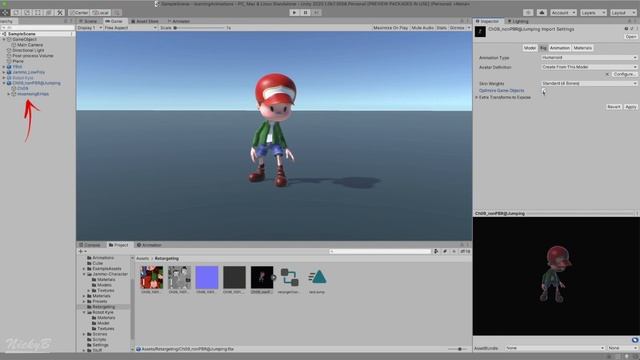
Task: Click search by label icon in Project
Action: (445, 251)
